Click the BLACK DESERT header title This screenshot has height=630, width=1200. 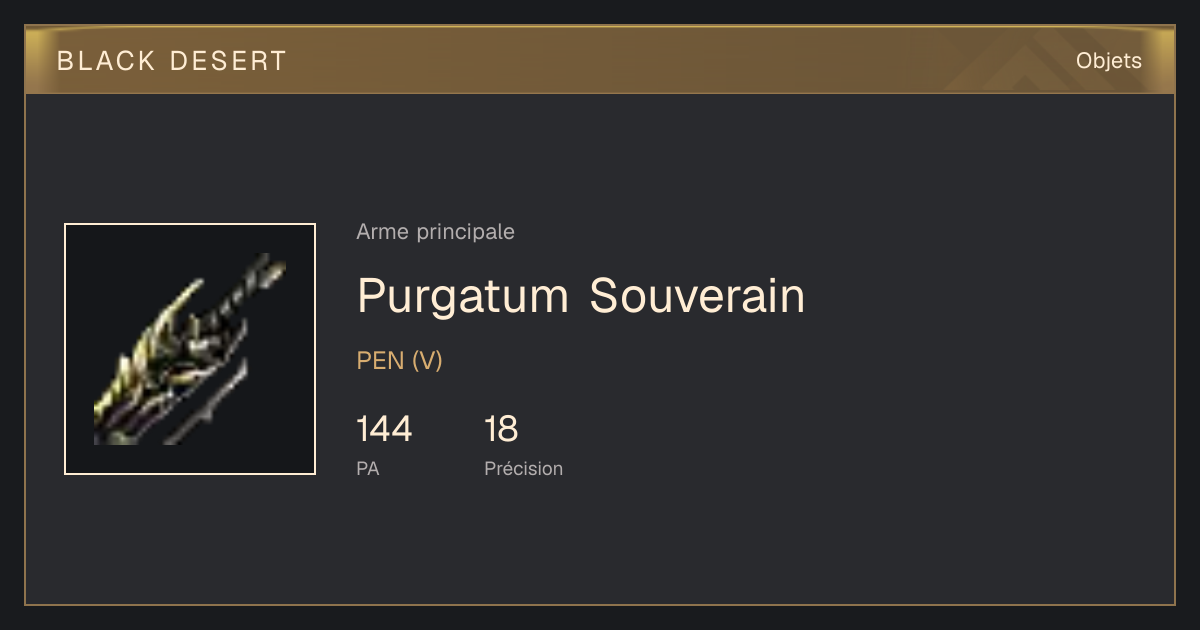coord(172,61)
